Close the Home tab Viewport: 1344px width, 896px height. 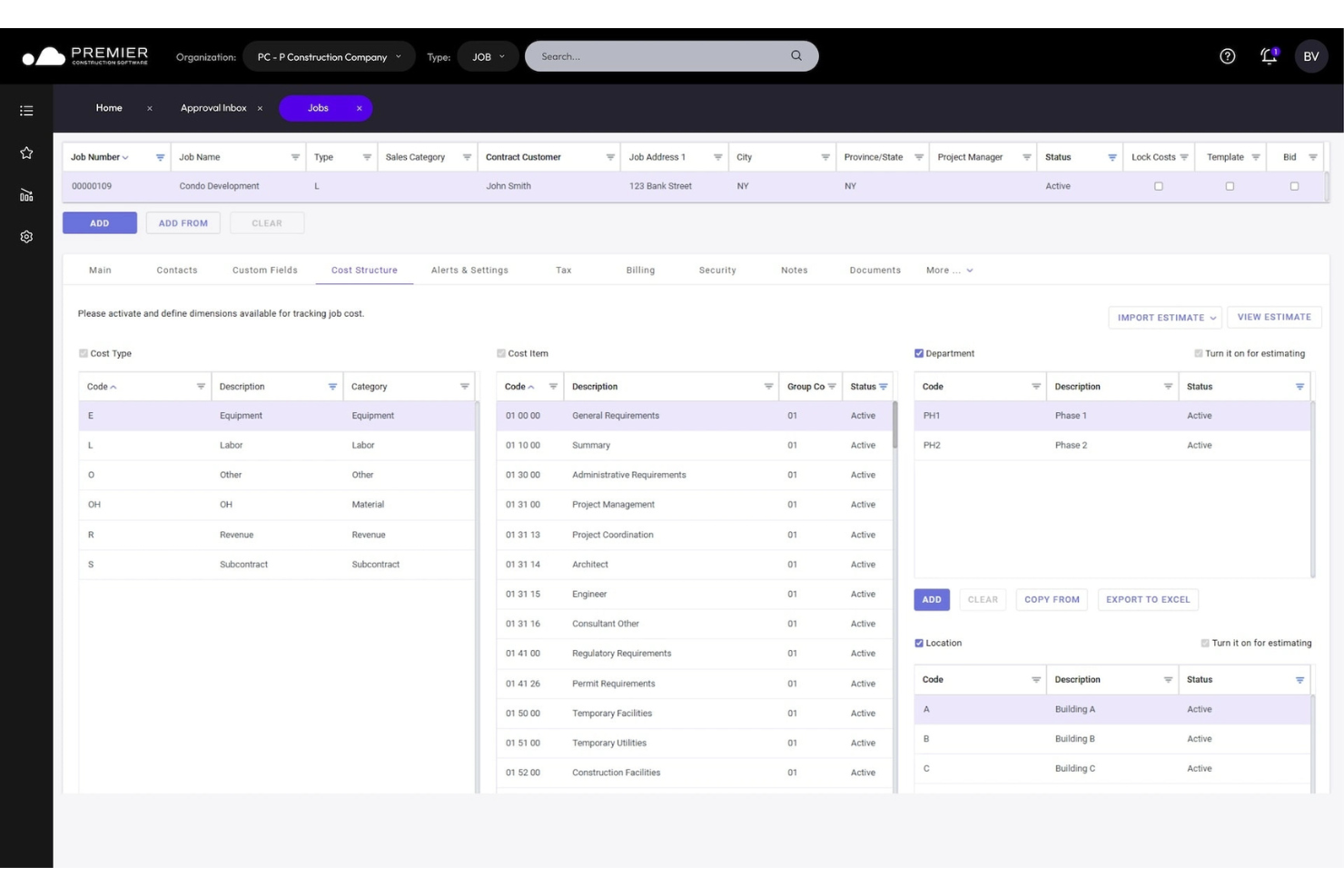coord(150,108)
